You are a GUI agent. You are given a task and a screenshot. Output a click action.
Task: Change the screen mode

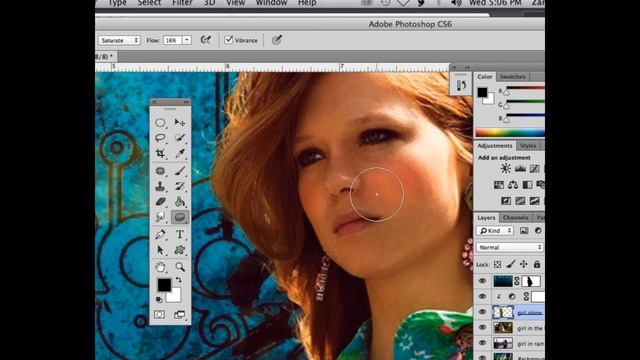[179, 315]
